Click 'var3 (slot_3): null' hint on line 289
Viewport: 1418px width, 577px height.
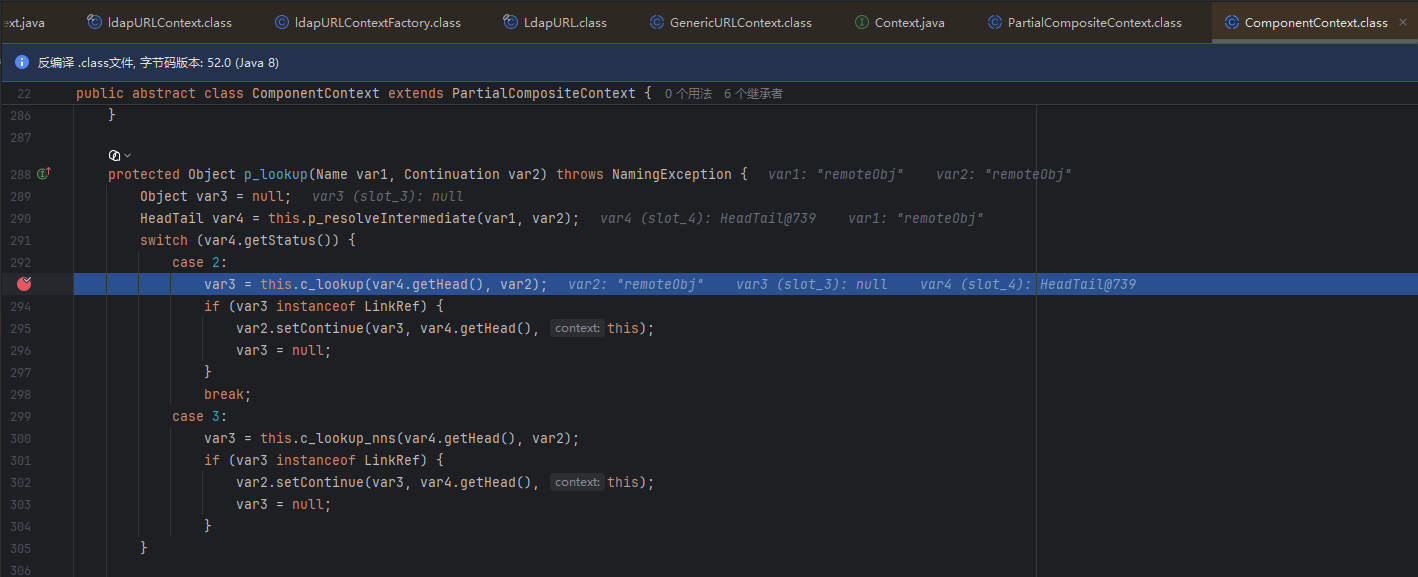click(388, 196)
